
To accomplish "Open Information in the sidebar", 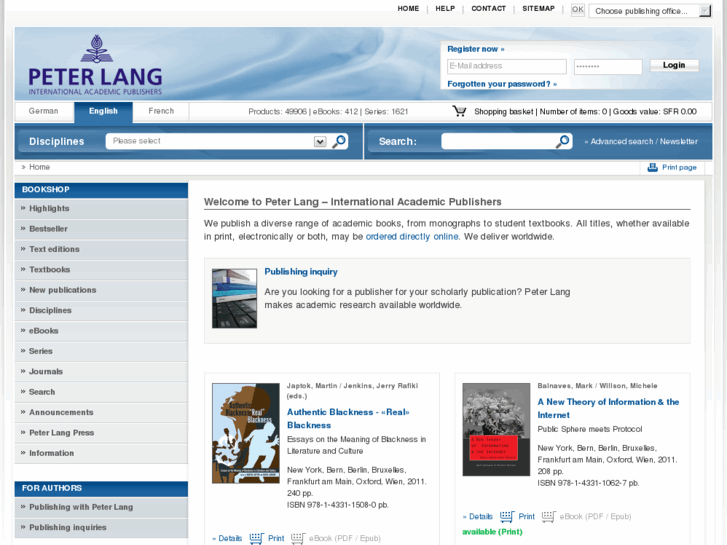I will (101, 454).
